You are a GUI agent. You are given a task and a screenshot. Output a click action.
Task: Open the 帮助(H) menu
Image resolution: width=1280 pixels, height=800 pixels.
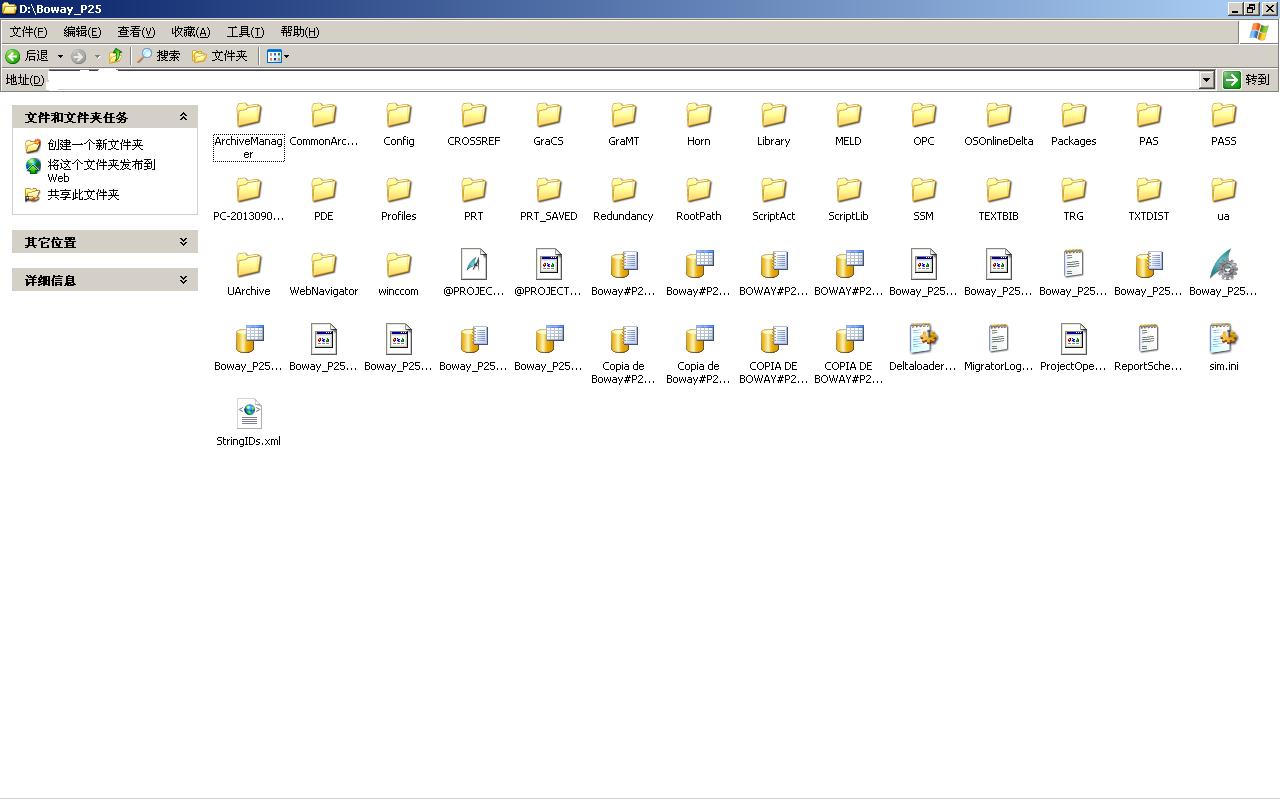[x=299, y=32]
